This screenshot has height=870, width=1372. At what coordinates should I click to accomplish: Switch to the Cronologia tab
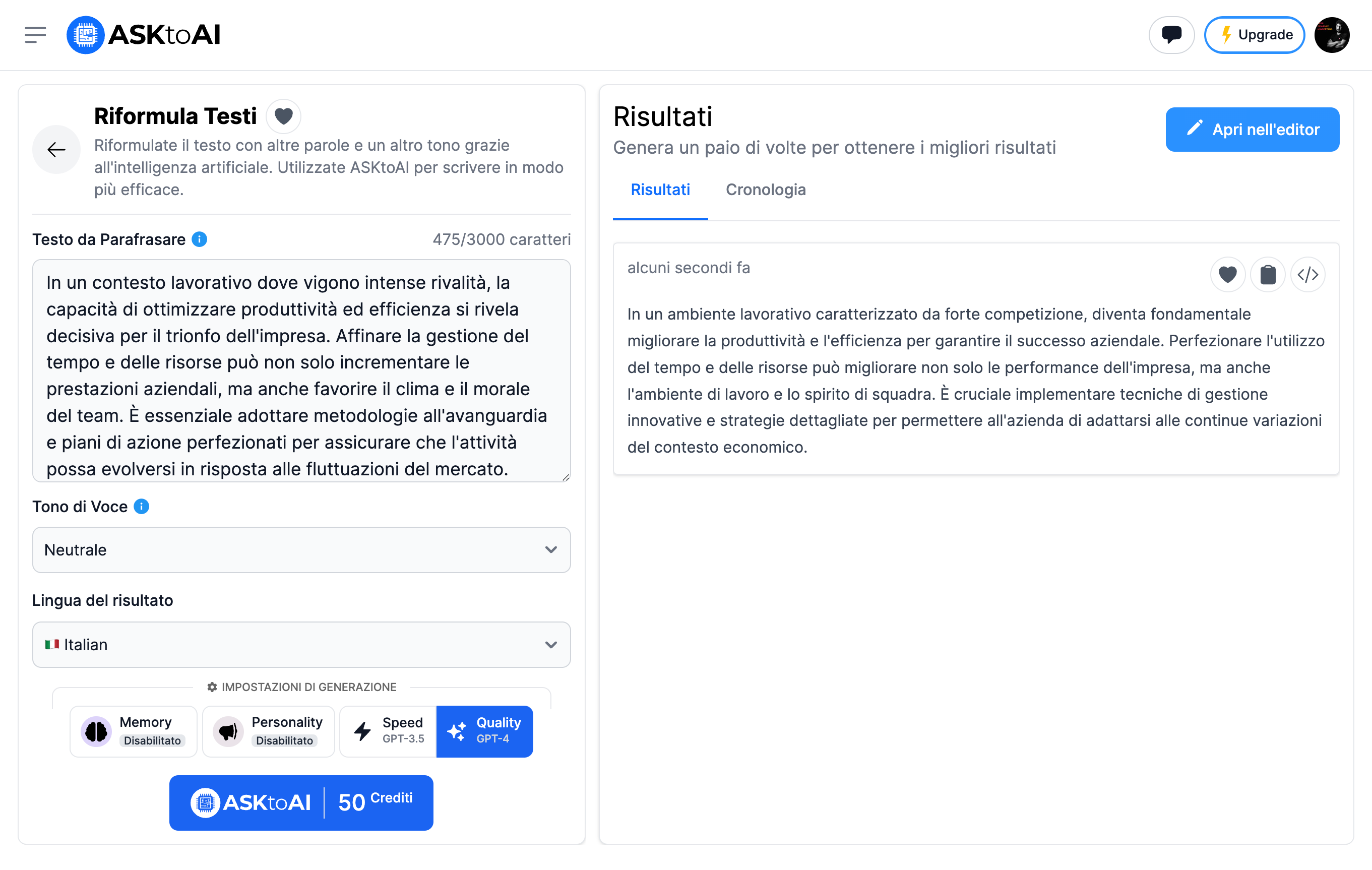pos(766,189)
